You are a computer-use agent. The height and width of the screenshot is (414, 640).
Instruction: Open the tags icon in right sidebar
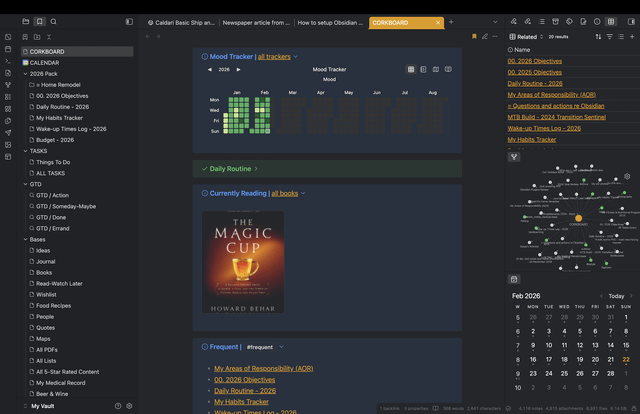[x=569, y=22]
